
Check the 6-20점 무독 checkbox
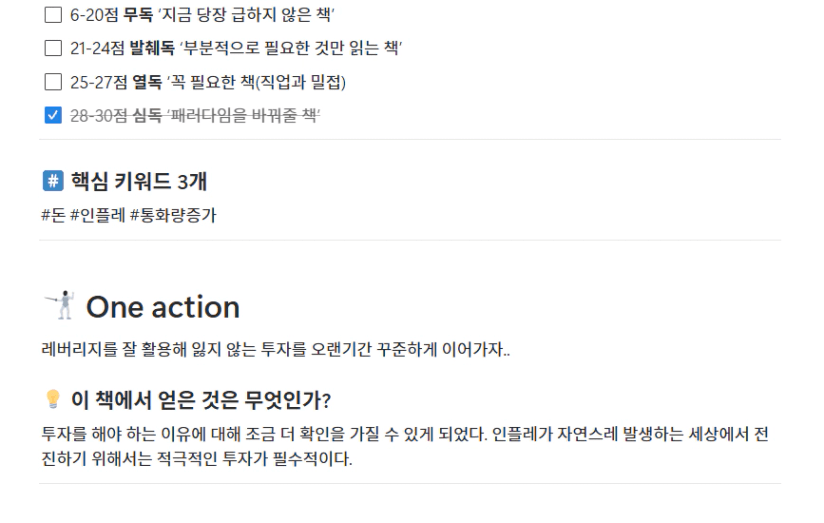point(50,16)
